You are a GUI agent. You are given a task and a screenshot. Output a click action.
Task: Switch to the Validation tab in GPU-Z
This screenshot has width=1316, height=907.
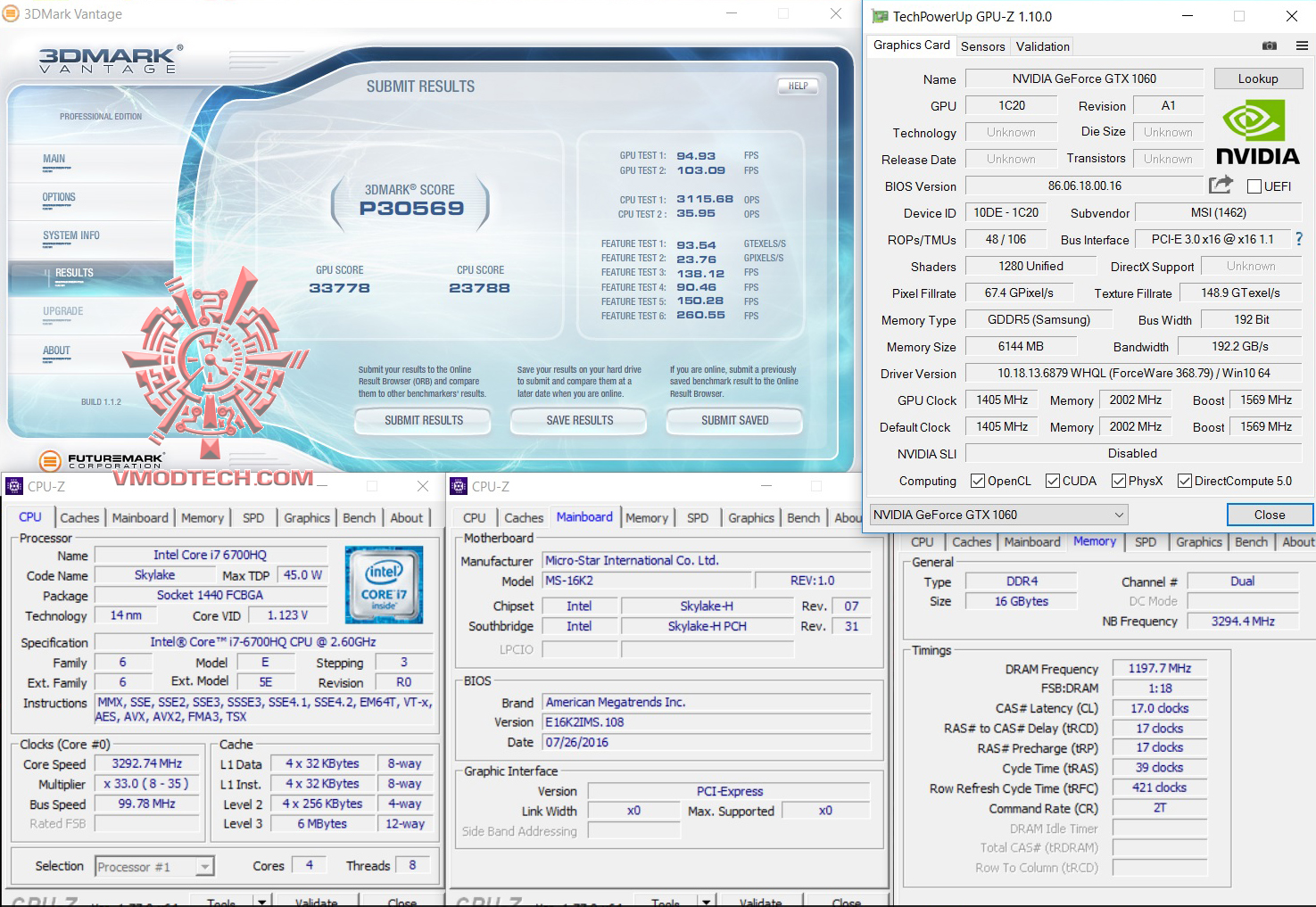[1042, 46]
